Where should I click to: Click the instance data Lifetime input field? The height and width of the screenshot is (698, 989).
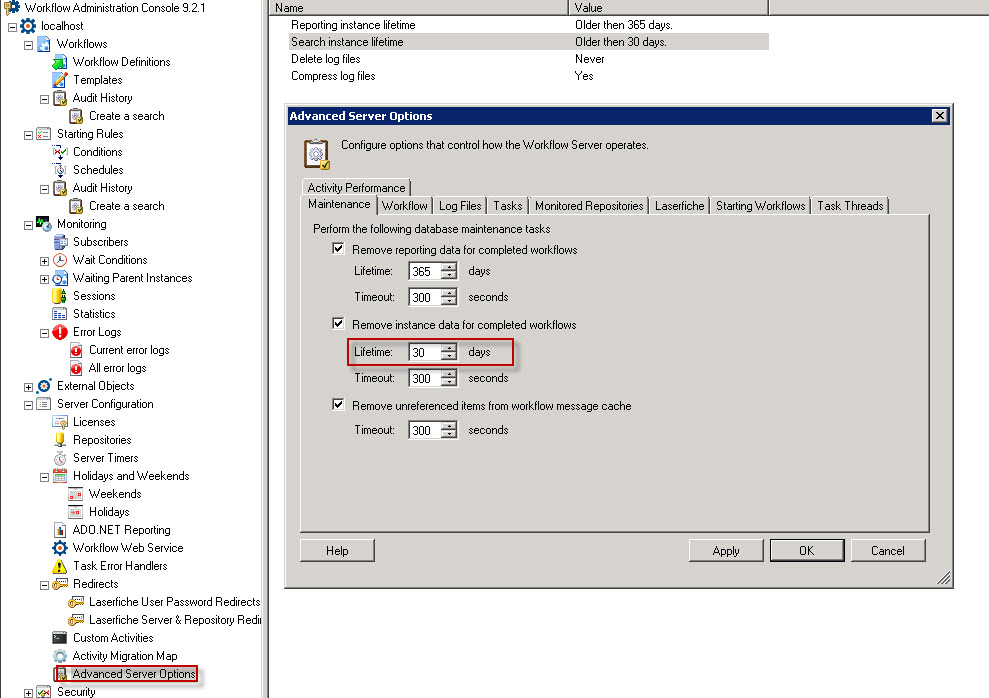[424, 352]
